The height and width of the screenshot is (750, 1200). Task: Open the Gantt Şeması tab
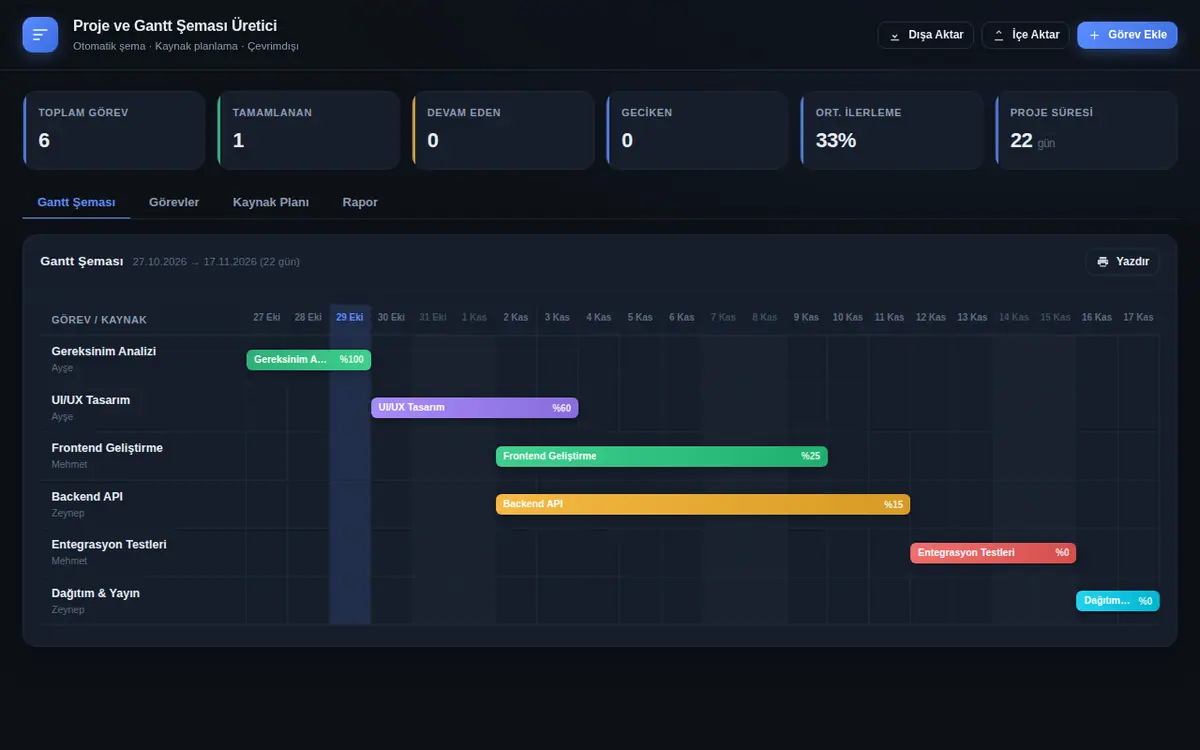click(x=76, y=202)
